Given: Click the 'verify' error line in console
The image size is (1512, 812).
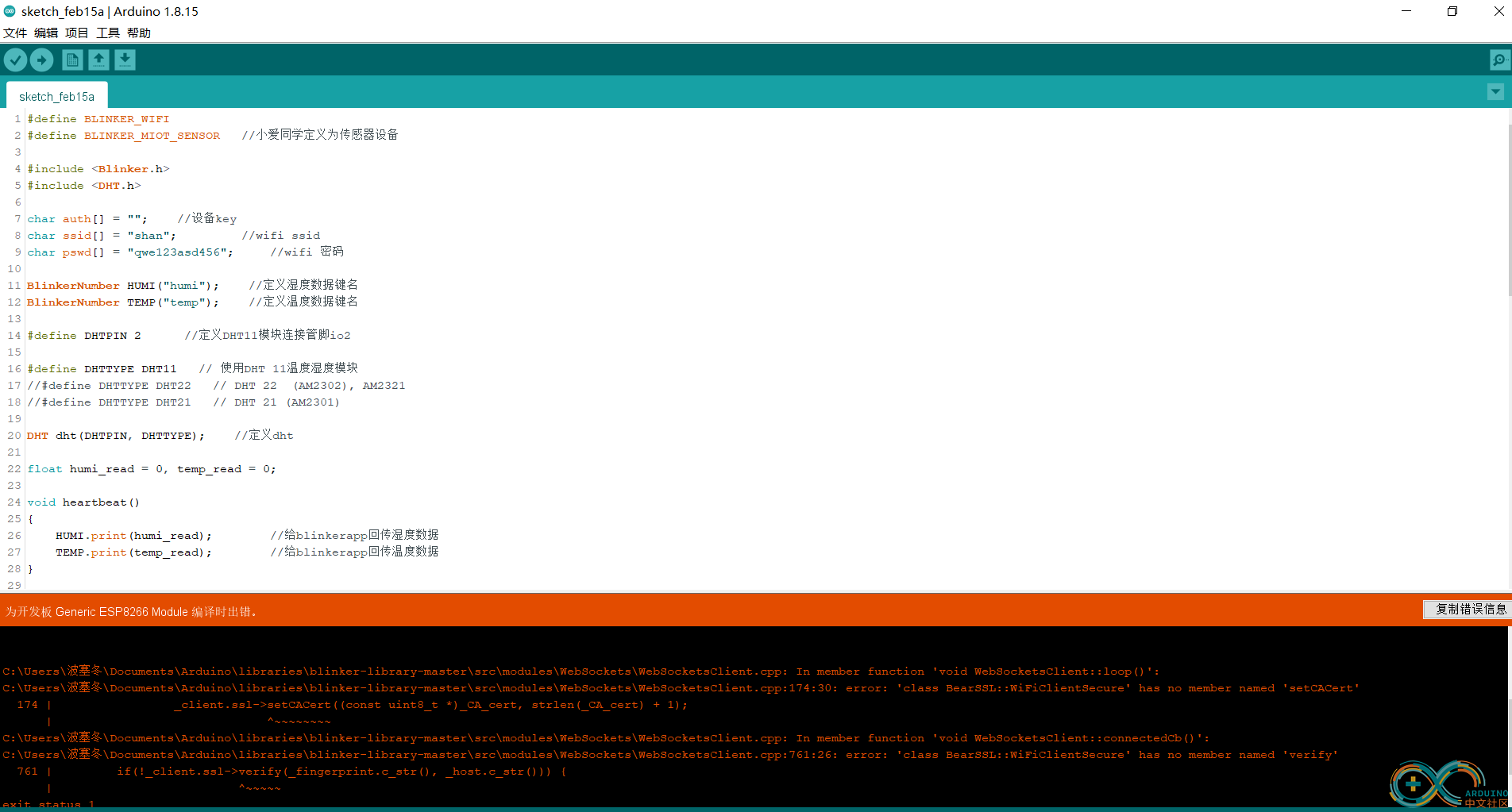Looking at the screenshot, I should pyautogui.click(x=670, y=755).
